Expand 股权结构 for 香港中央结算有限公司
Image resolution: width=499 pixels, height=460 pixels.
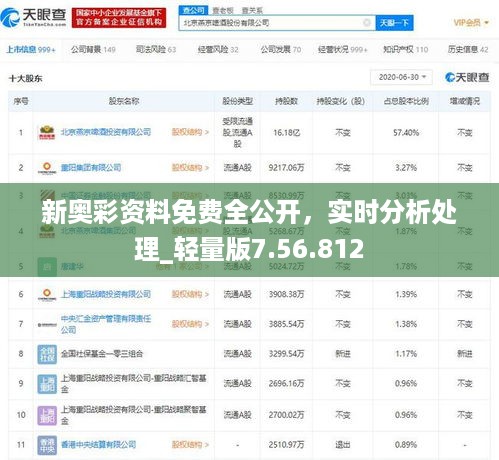pyautogui.click(x=190, y=444)
